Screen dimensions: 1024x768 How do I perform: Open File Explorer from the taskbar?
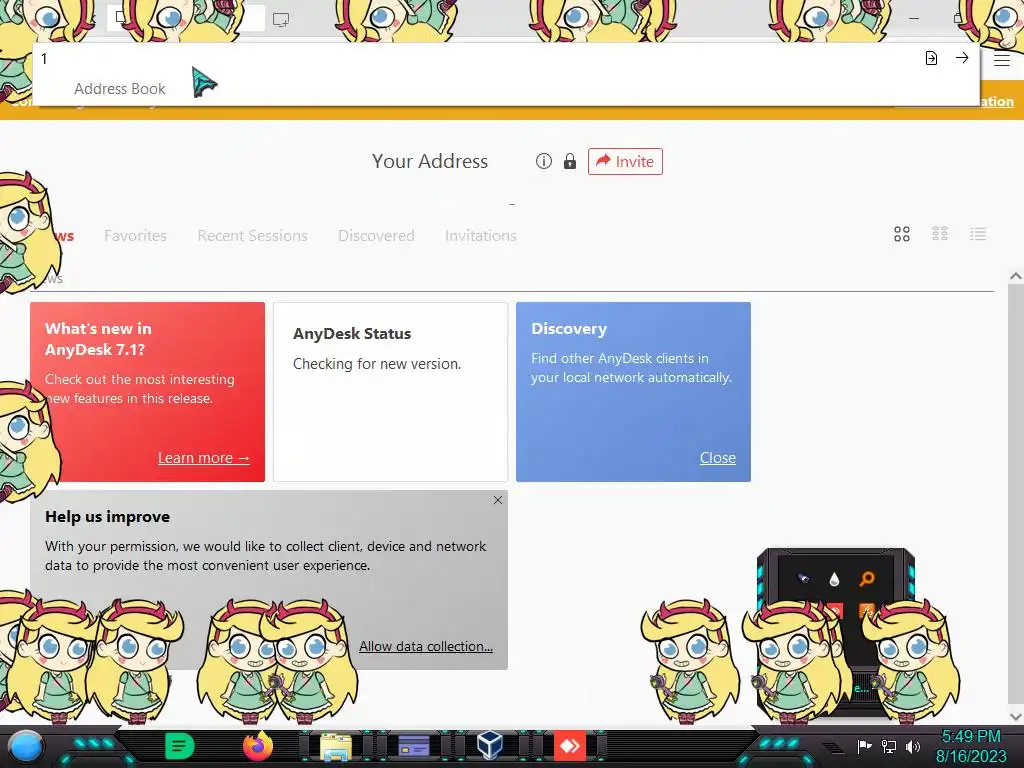(336, 747)
